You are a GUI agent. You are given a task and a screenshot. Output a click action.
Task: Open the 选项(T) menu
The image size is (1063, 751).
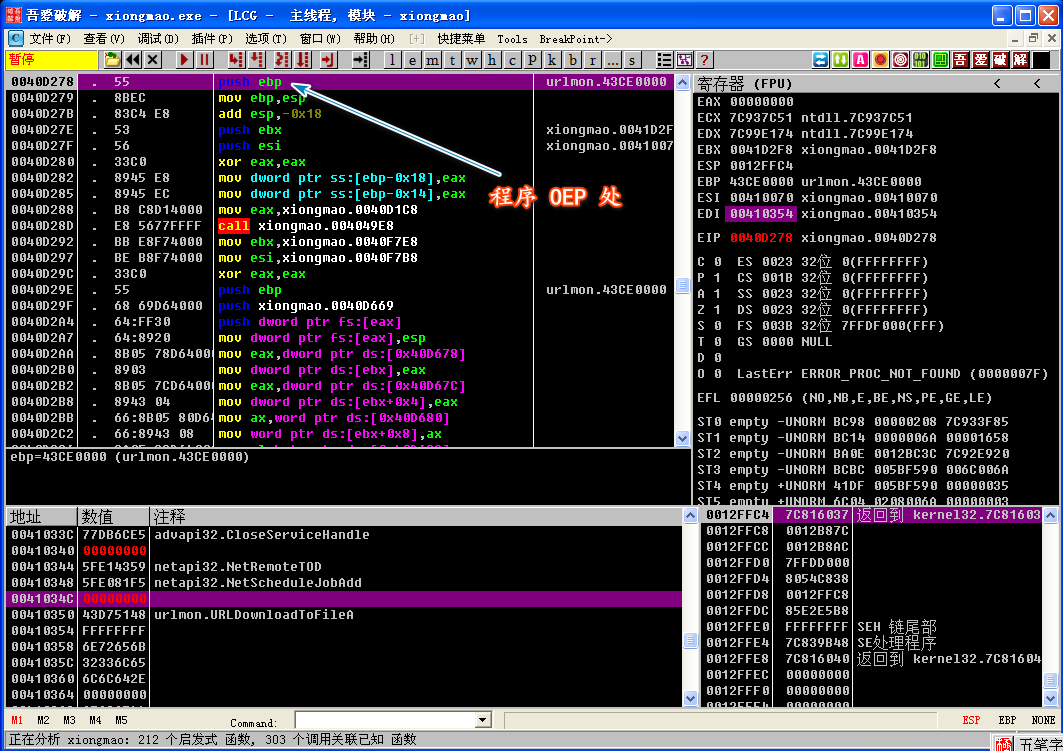coord(266,39)
